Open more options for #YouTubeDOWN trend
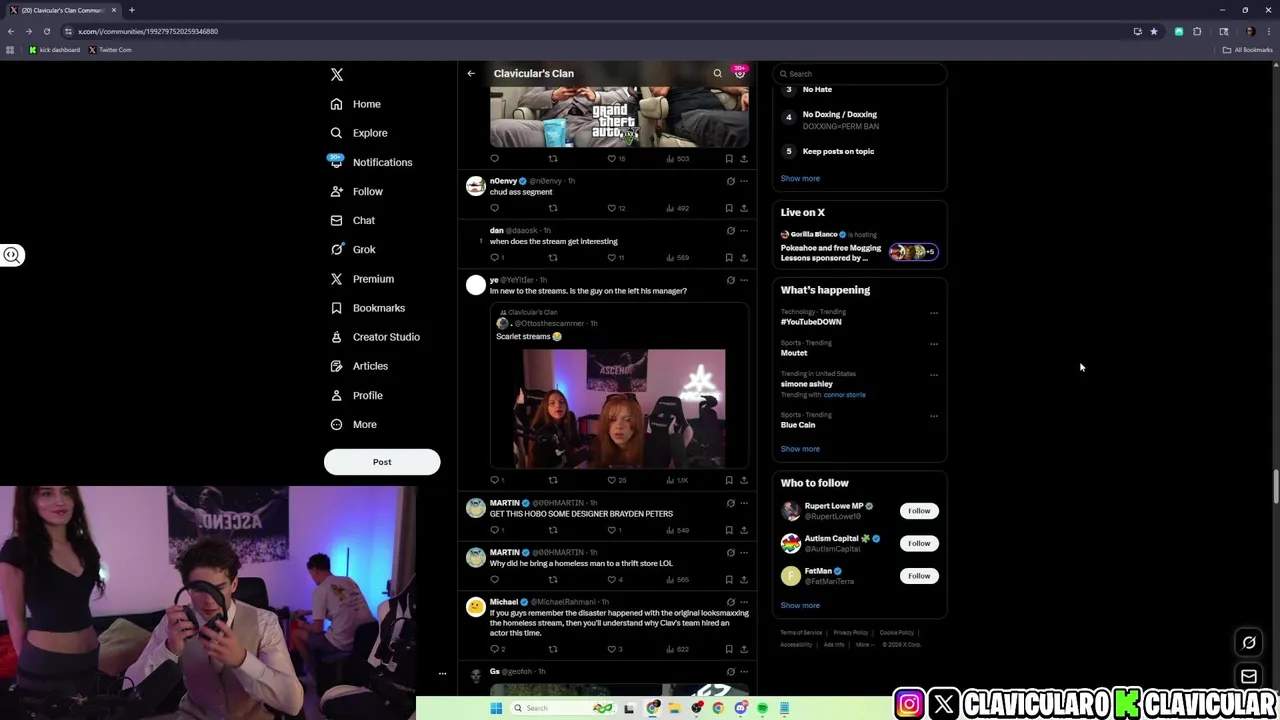1280x720 pixels. pyautogui.click(x=934, y=313)
